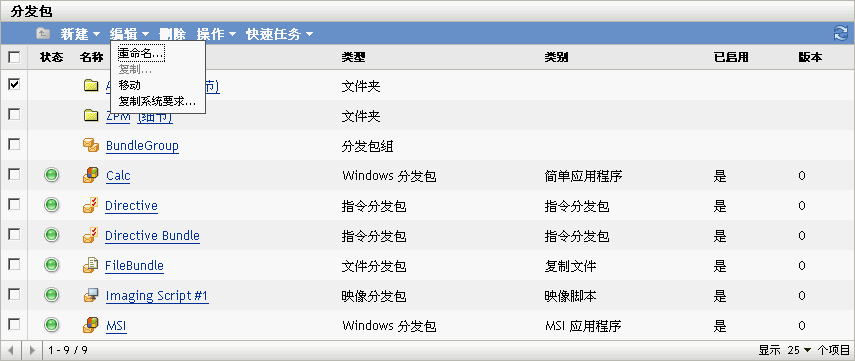Screen dimensions: 855x361
Task: Click the 删除 toolbar item
Action: pyautogui.click(x=172, y=34)
